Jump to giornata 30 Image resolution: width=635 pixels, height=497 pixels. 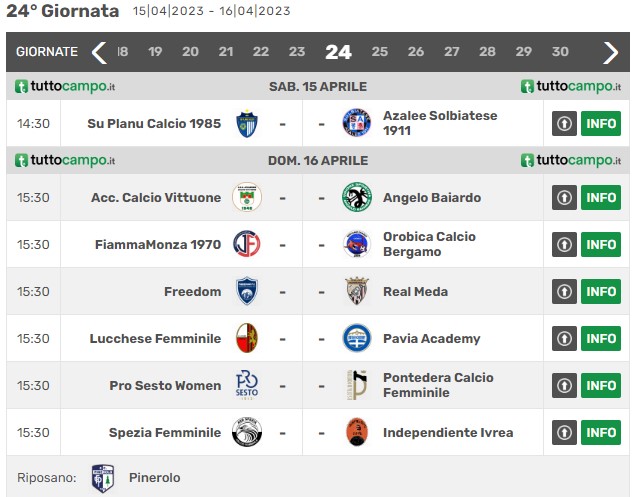[560, 52]
